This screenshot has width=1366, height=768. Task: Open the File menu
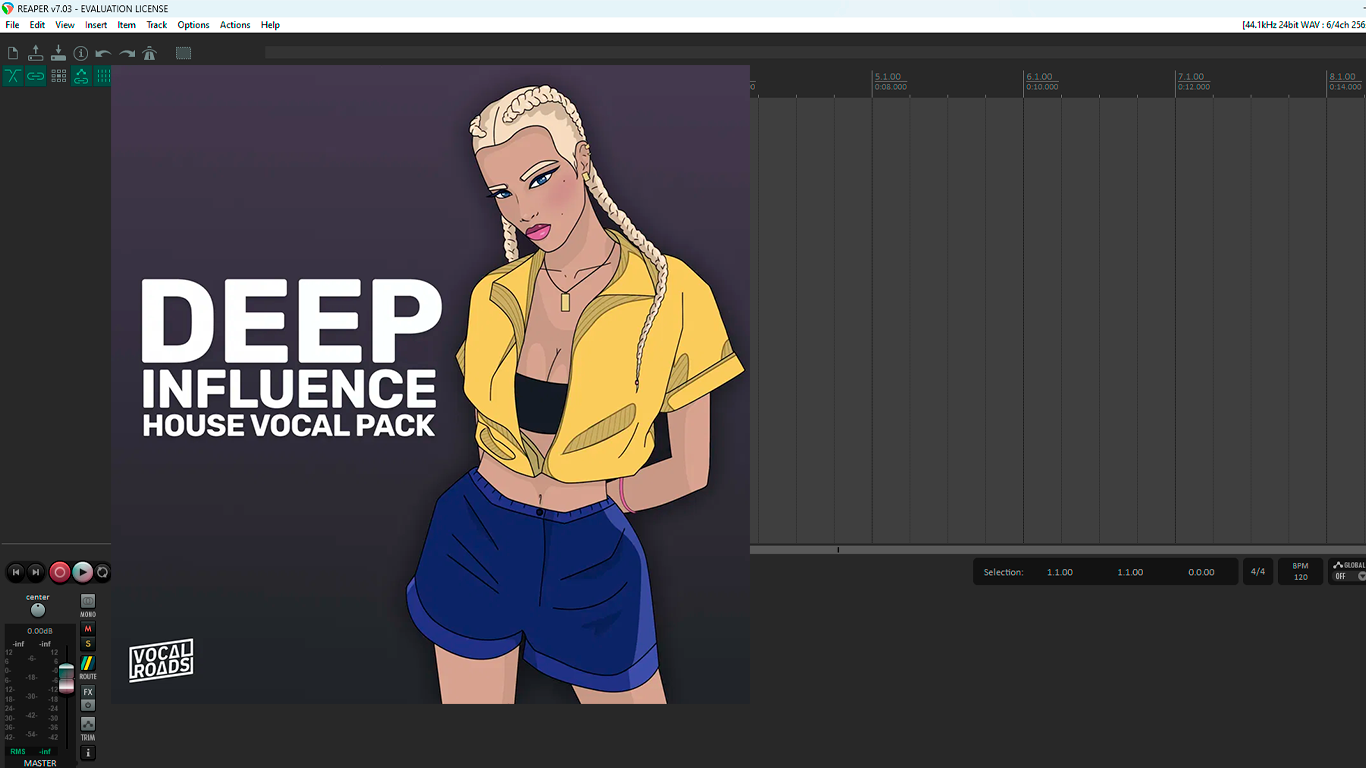click(12, 25)
